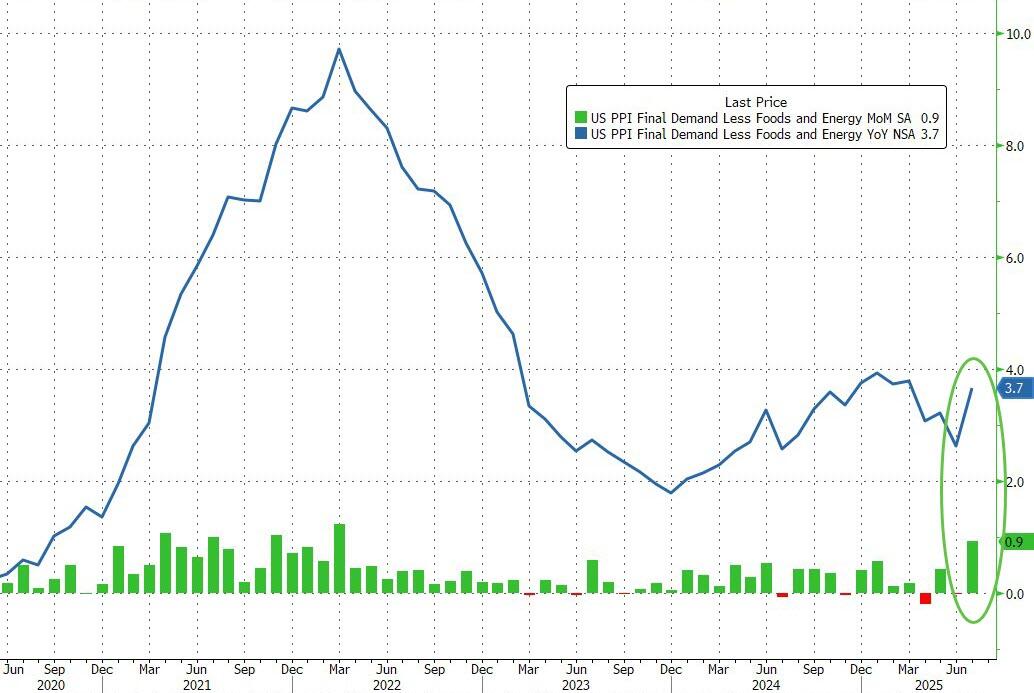The width and height of the screenshot is (1034, 693).
Task: Click the blue line's endpoint at 3.7
Action: click(972, 389)
